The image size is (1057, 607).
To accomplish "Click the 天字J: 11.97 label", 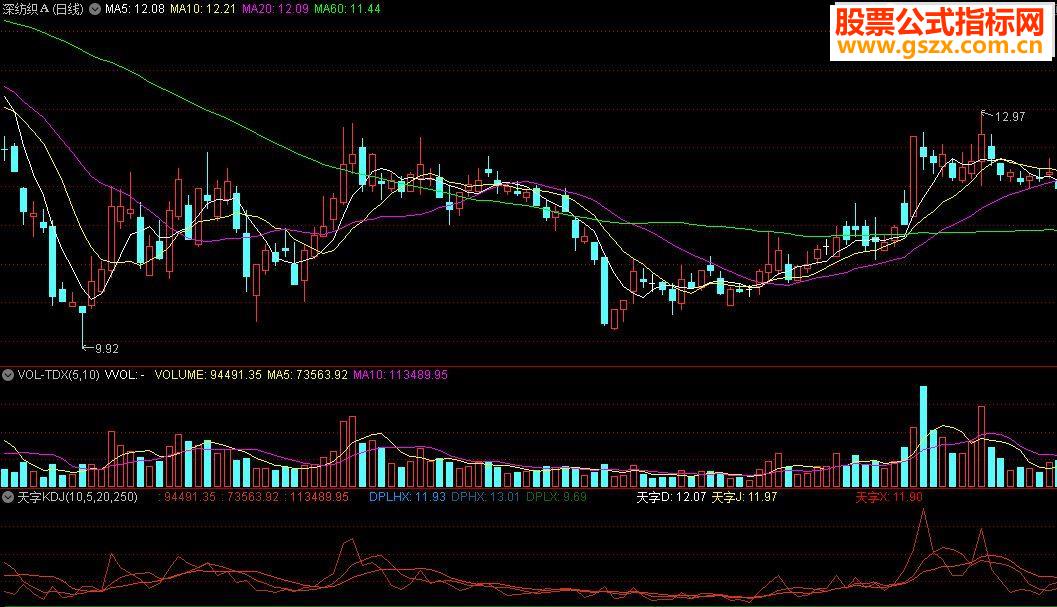I will click(744, 497).
